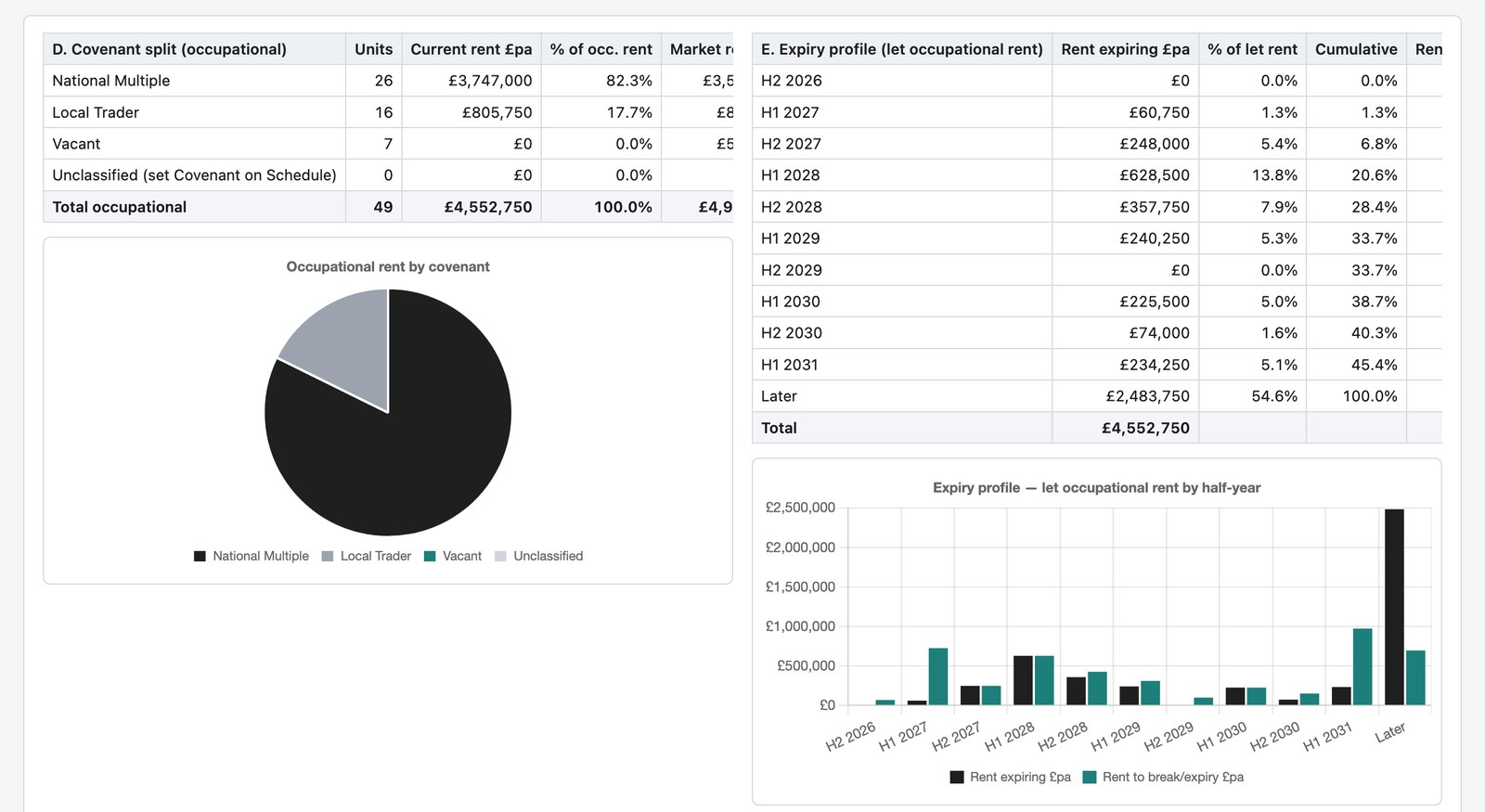Click the 'Vacant' covenant row label
The height and width of the screenshot is (812, 1485).
click(x=76, y=144)
